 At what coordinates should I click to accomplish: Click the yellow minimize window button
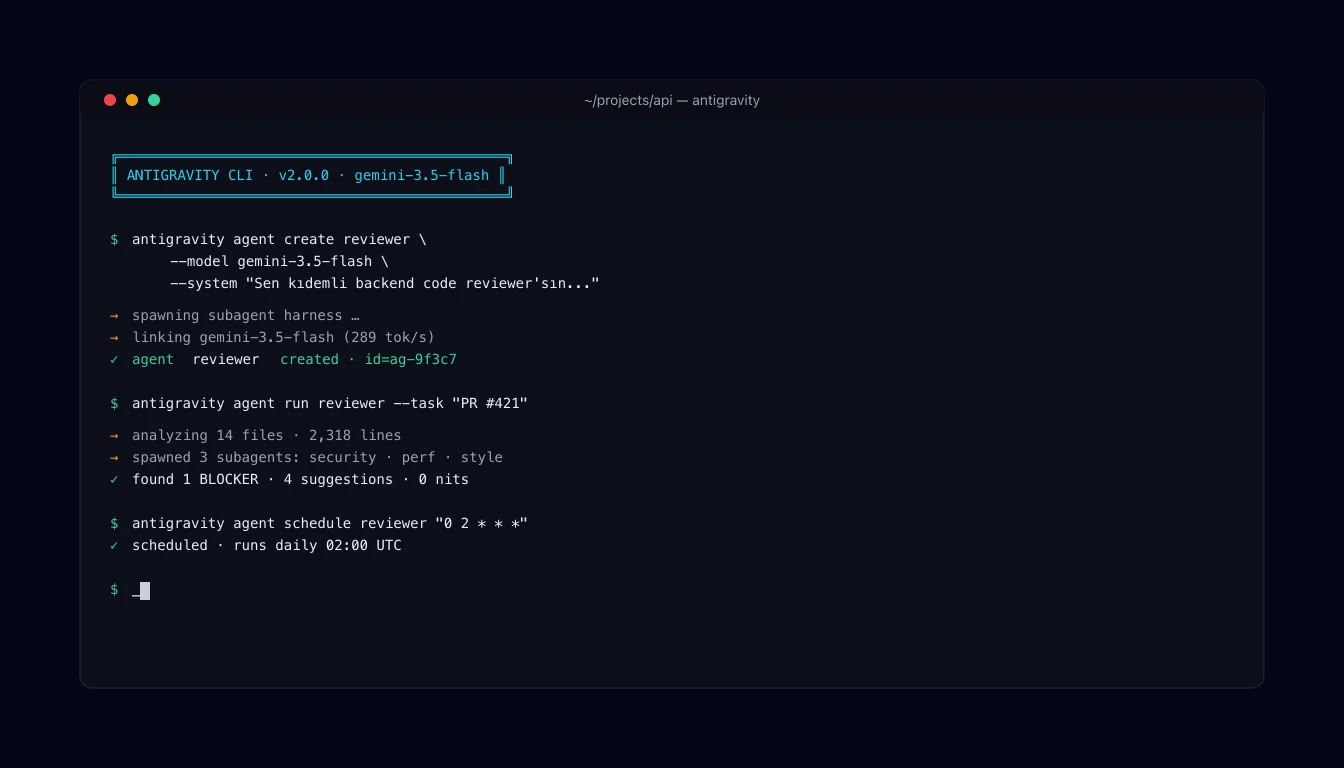point(132,100)
